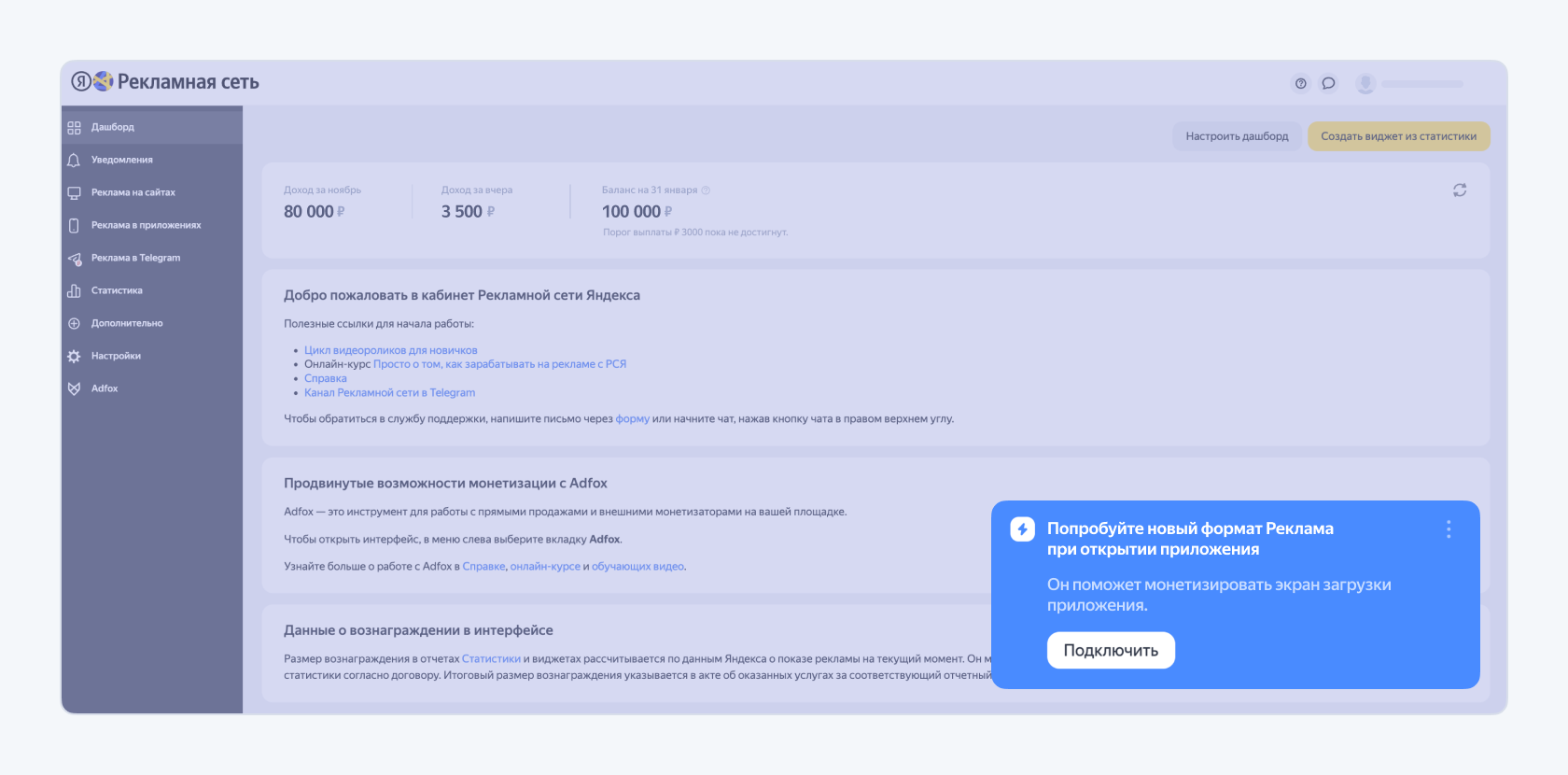Open the popup three-dot options menu
This screenshot has width=1568, height=775.
tap(1449, 529)
